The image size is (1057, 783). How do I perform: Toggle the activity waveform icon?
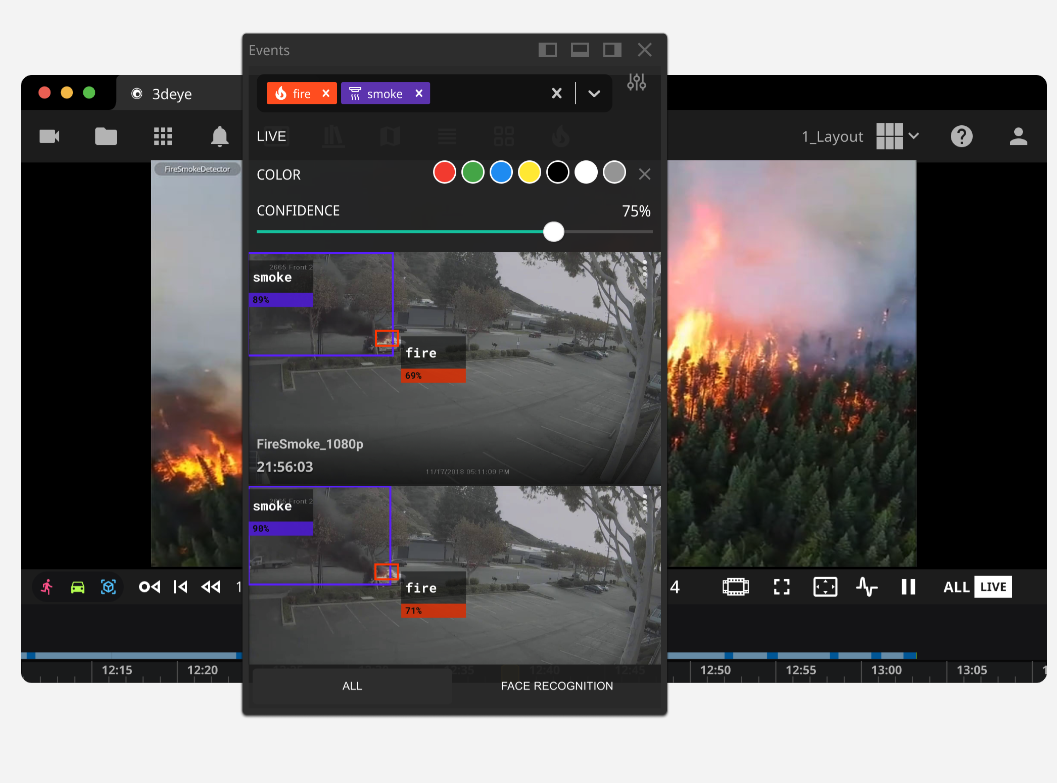pos(867,587)
